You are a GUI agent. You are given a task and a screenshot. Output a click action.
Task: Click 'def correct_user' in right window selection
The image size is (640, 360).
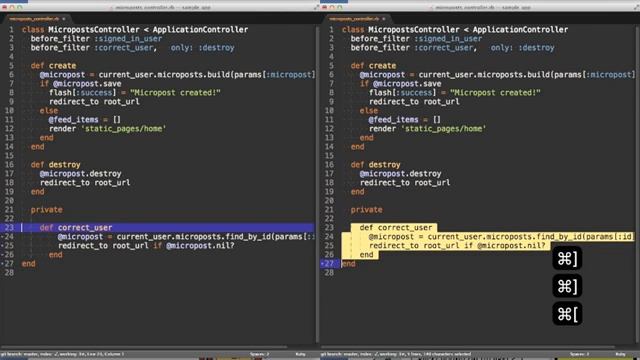tap(396, 228)
